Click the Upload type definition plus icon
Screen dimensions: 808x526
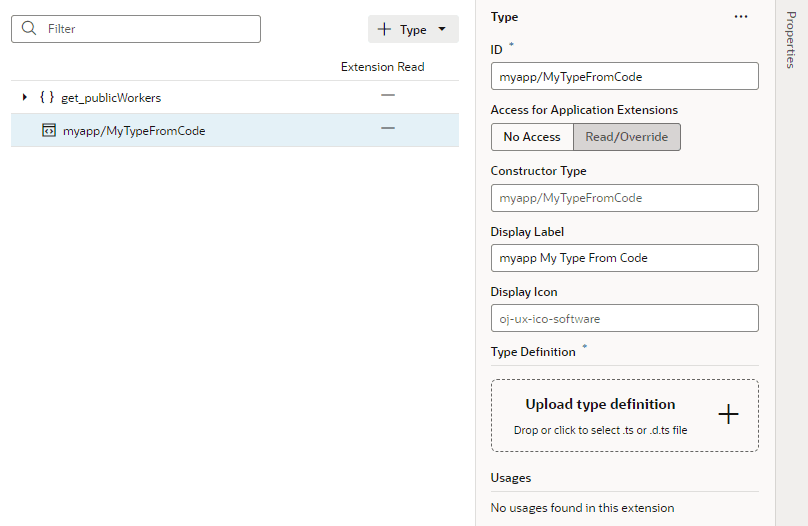728,414
